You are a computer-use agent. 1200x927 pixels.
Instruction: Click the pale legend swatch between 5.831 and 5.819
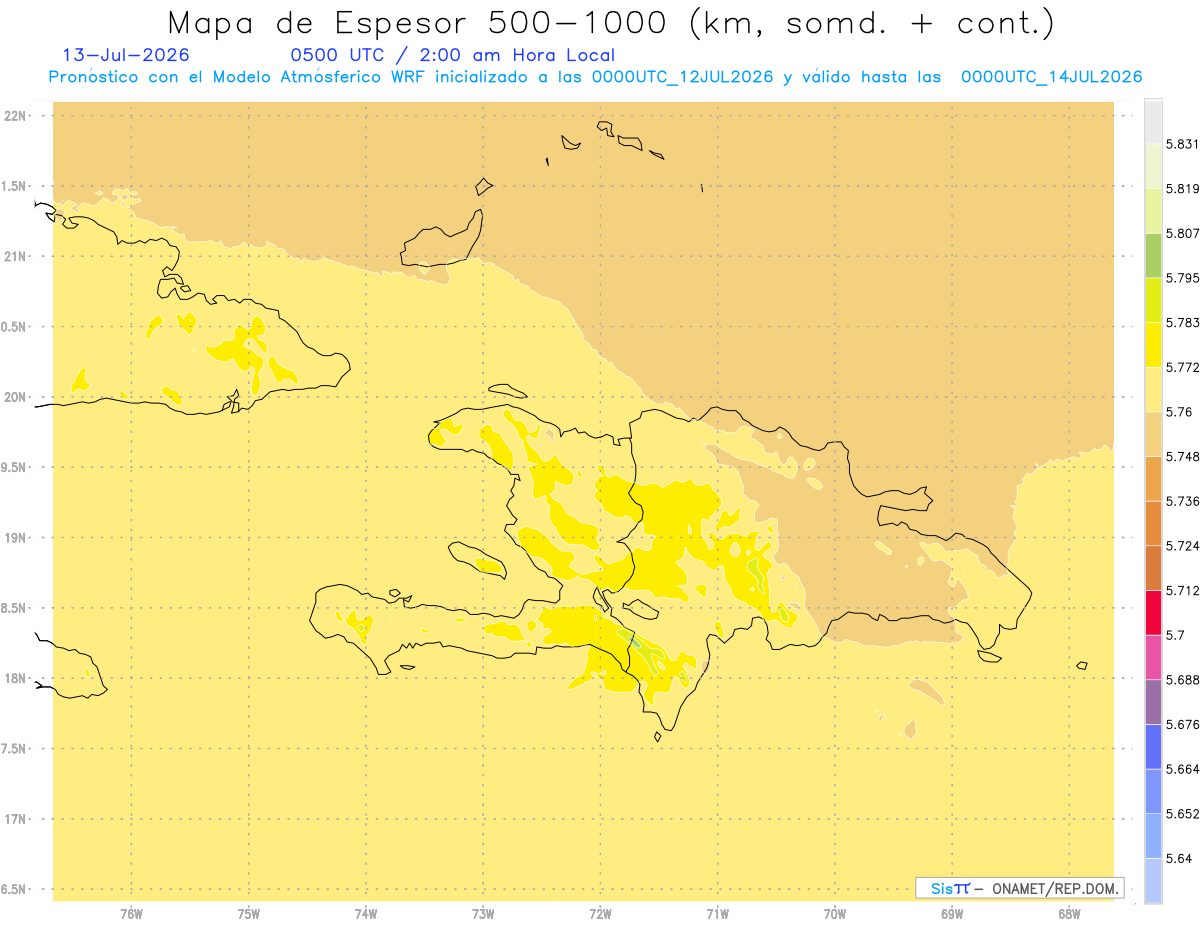coord(1153,165)
